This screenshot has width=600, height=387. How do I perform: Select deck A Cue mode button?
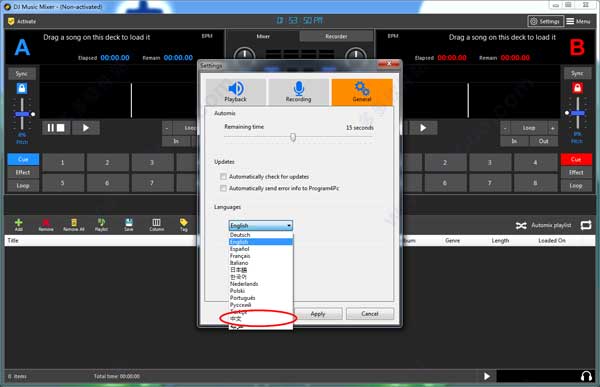coord(23,159)
